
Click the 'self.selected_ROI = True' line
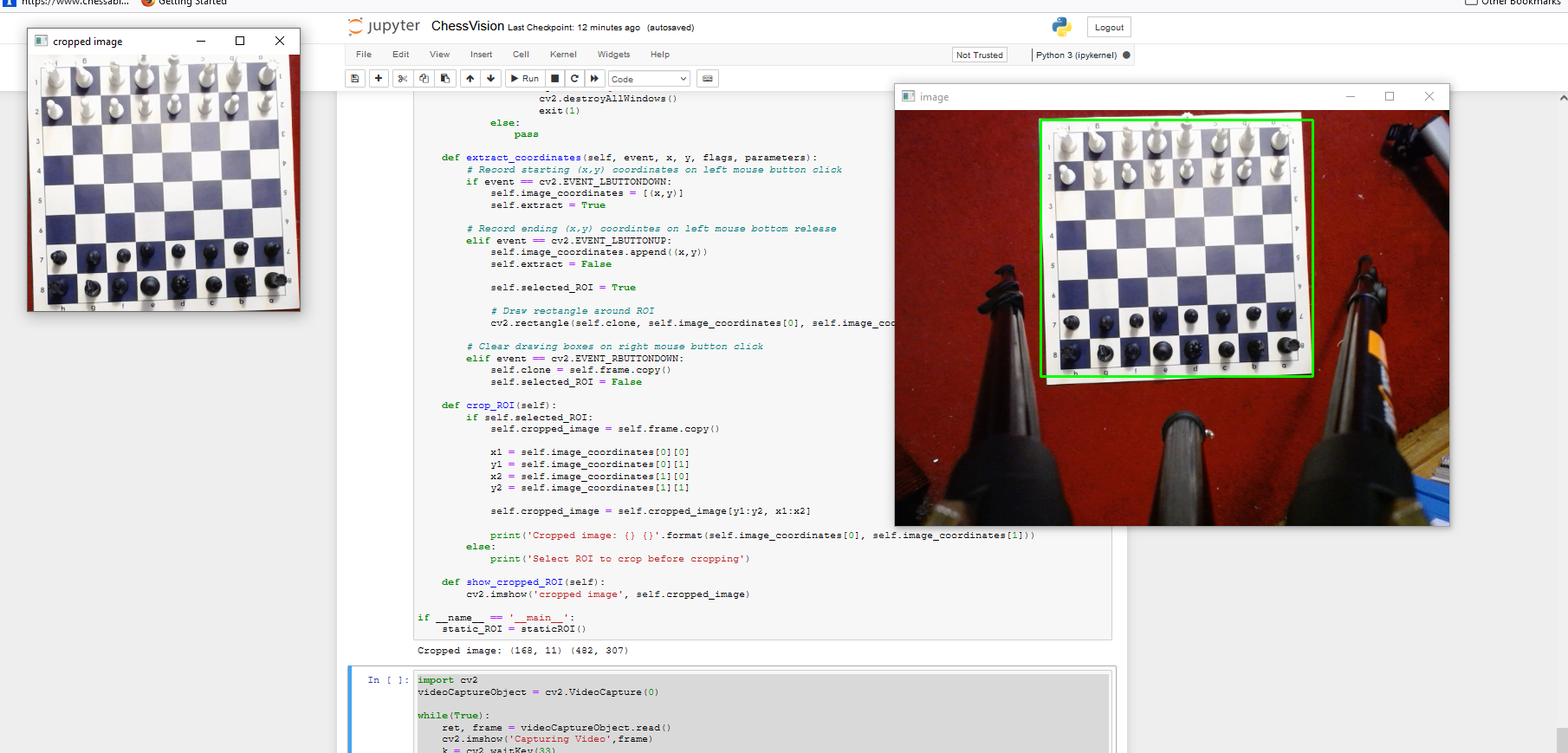click(563, 288)
